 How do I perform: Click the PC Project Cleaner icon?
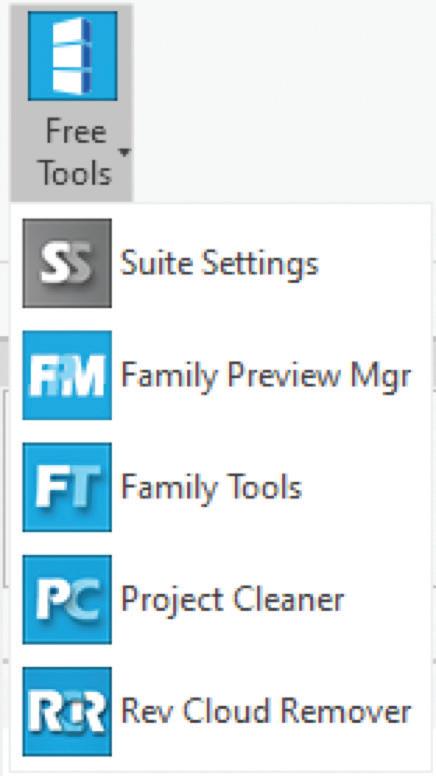point(67,599)
